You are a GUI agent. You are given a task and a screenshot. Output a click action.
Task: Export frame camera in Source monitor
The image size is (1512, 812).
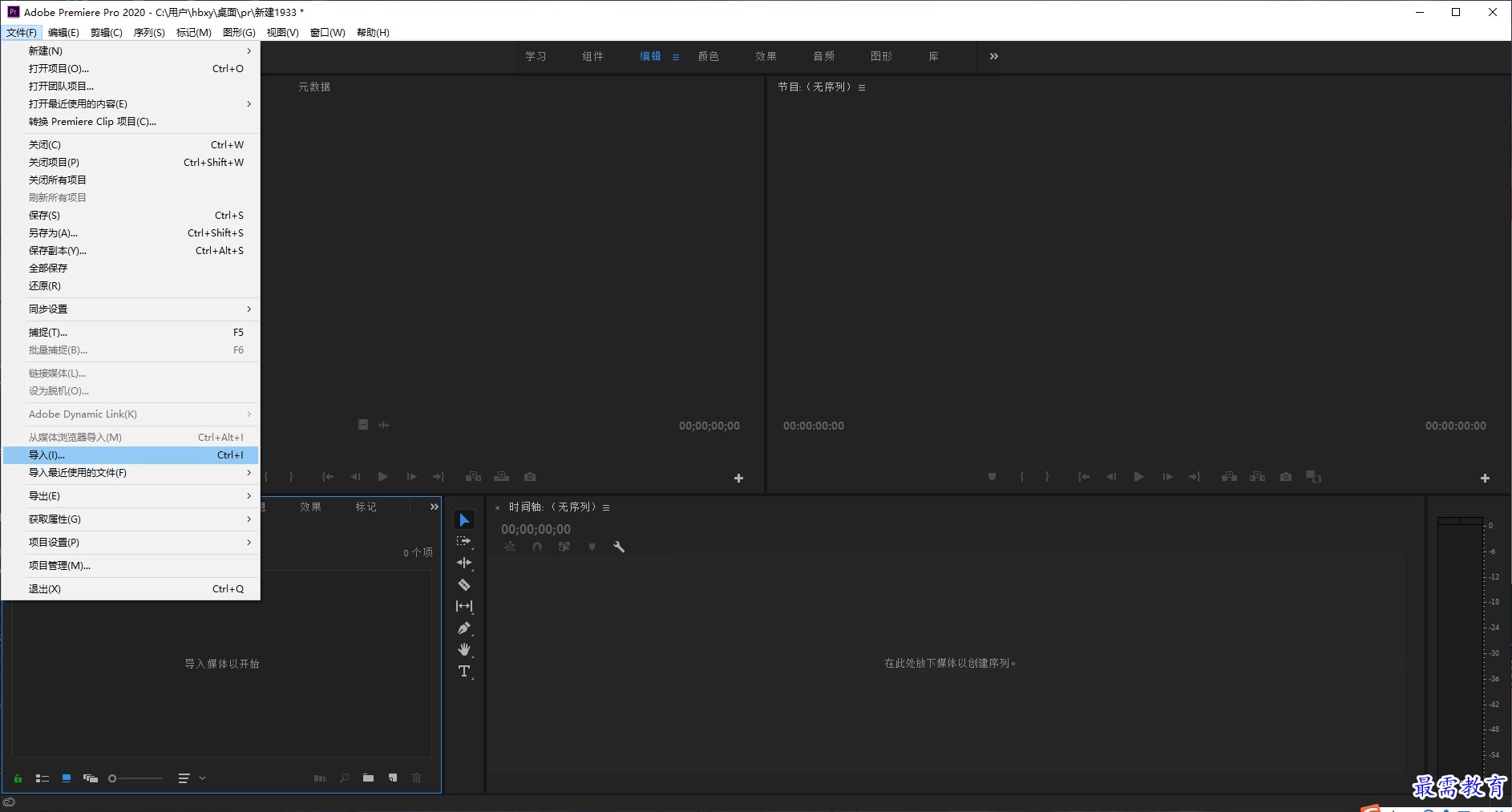(530, 477)
